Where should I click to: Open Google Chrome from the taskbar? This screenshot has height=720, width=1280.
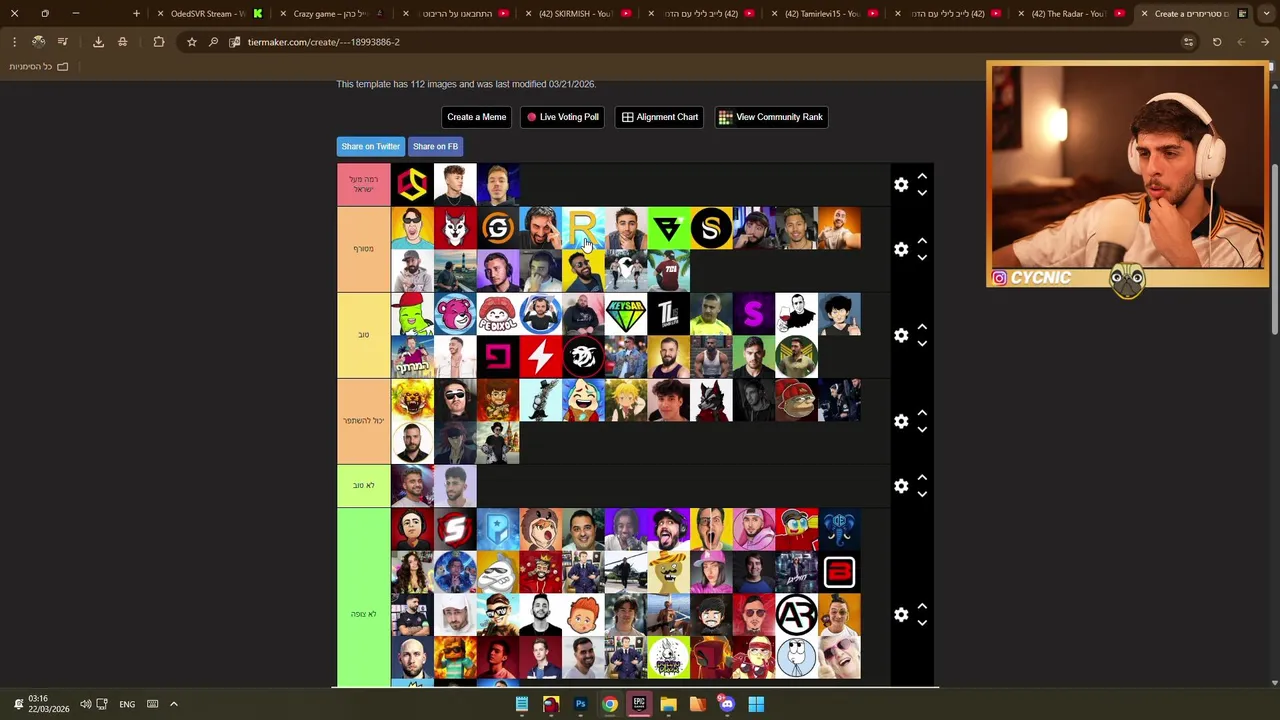coord(609,704)
